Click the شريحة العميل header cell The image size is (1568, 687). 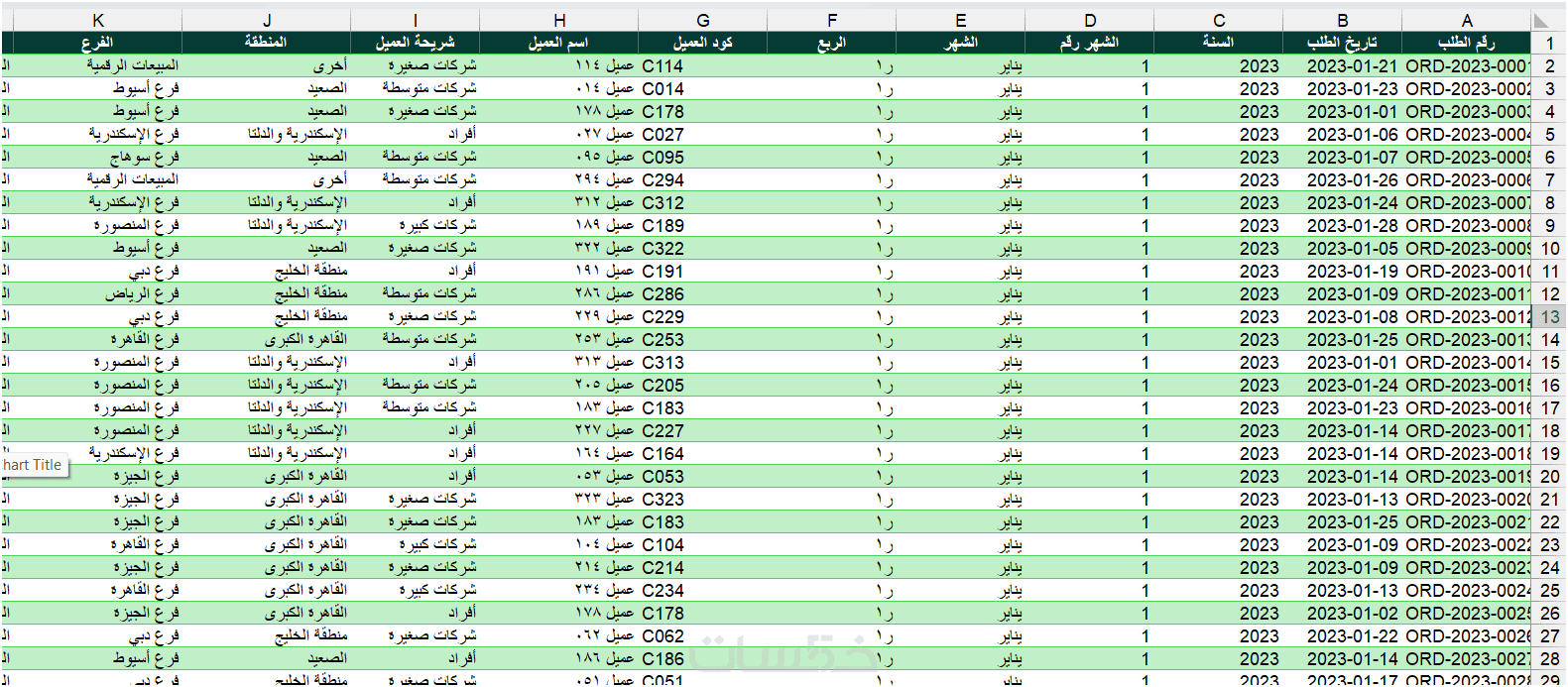pos(415,43)
